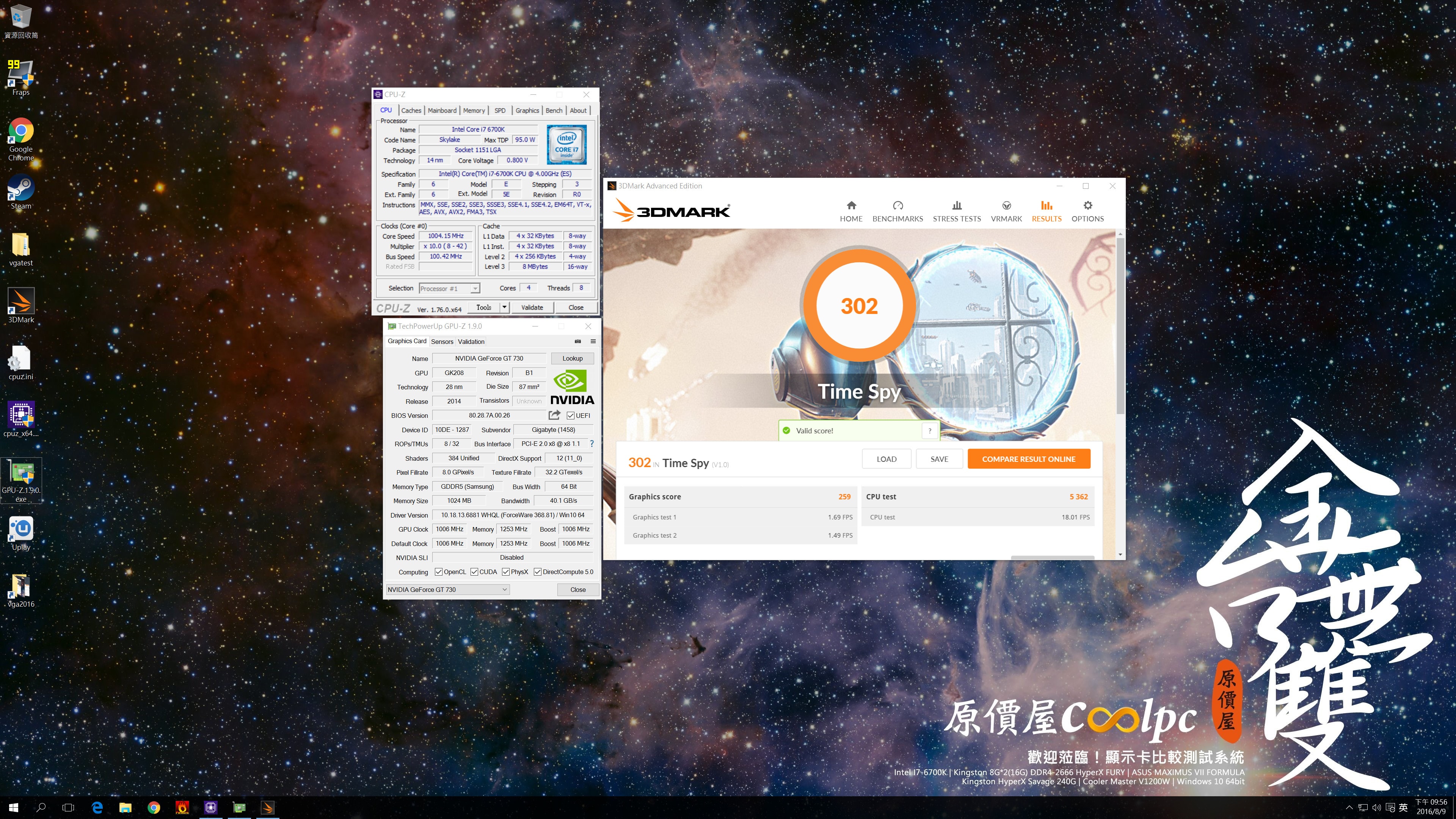Open Uplay desktop shortcut

[x=21, y=533]
